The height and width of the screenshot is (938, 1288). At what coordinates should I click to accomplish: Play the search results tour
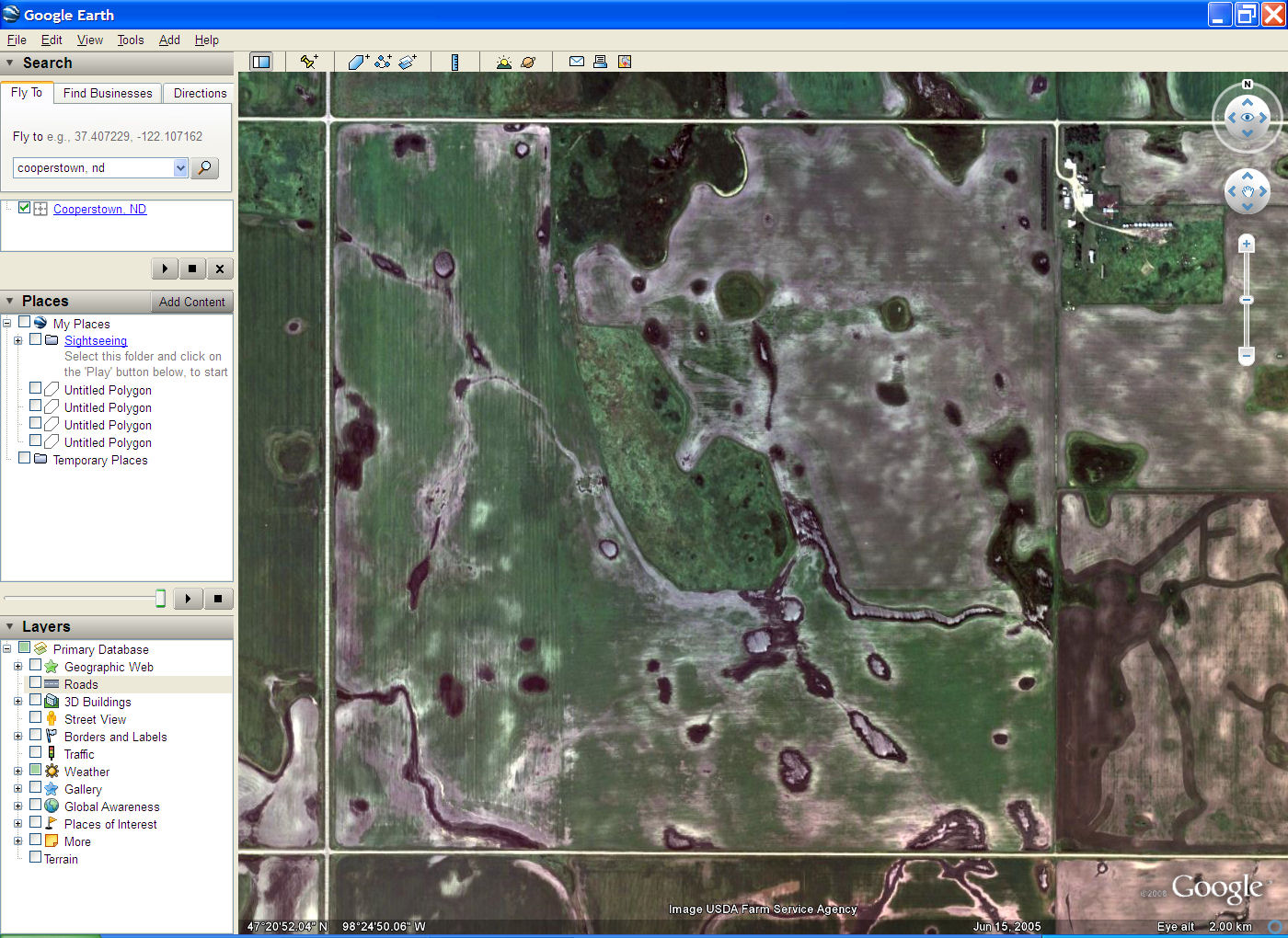(165, 269)
